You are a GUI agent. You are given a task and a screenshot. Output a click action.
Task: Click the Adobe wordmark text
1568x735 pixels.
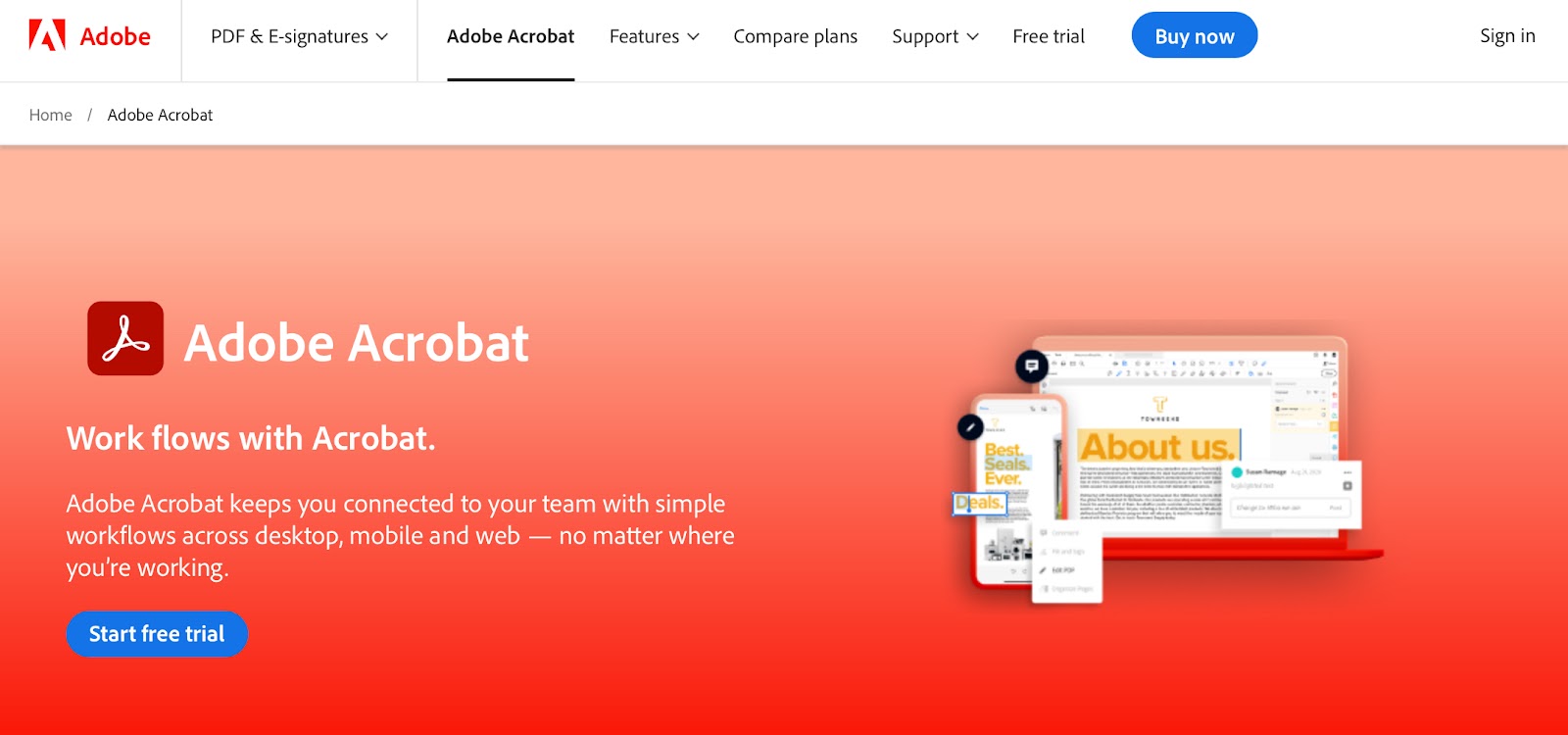click(x=116, y=36)
